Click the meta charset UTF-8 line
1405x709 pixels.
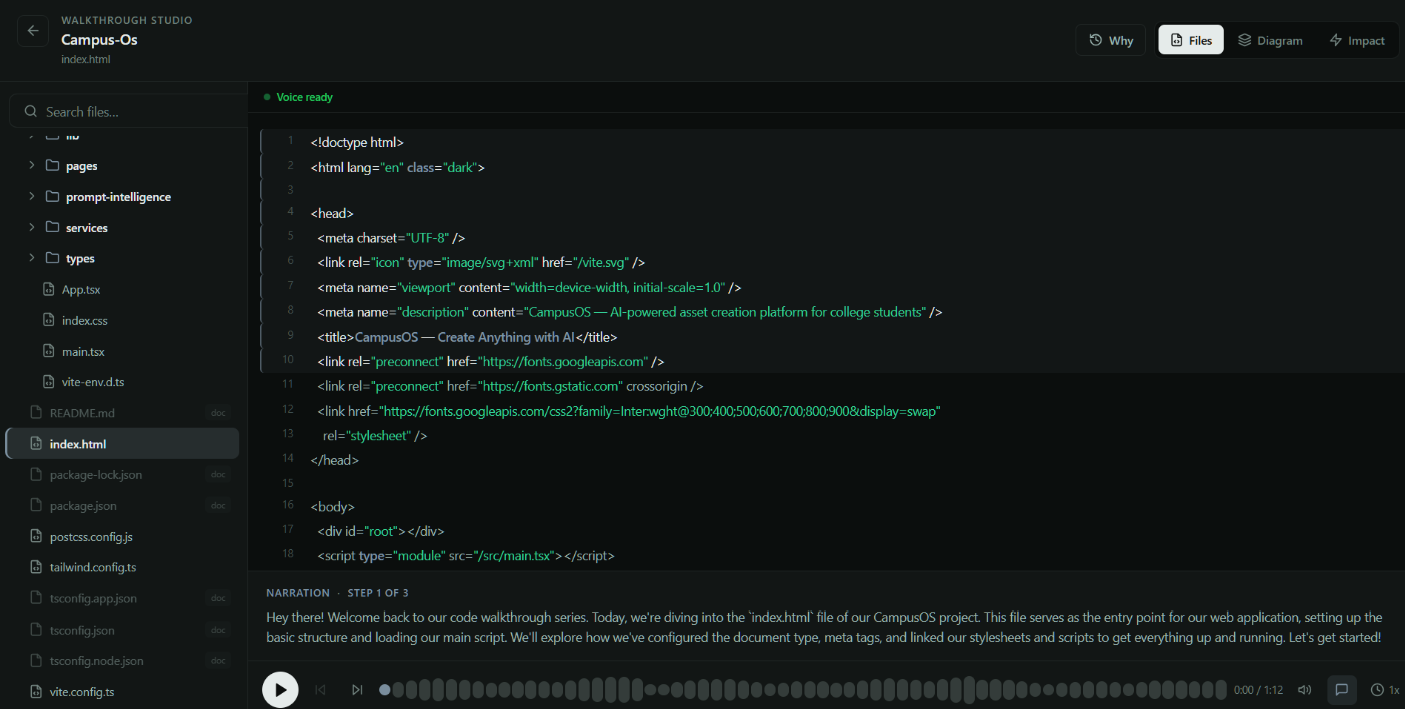click(x=391, y=238)
